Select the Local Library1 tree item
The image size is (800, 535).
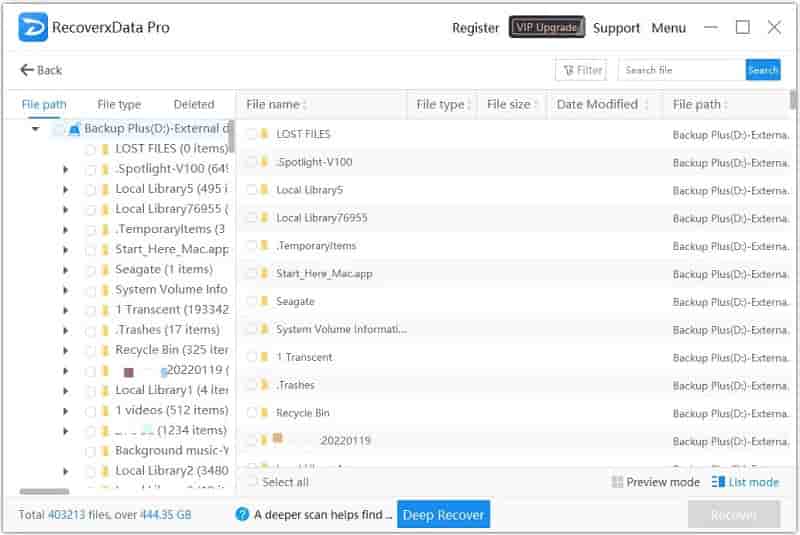pyautogui.click(x=171, y=391)
